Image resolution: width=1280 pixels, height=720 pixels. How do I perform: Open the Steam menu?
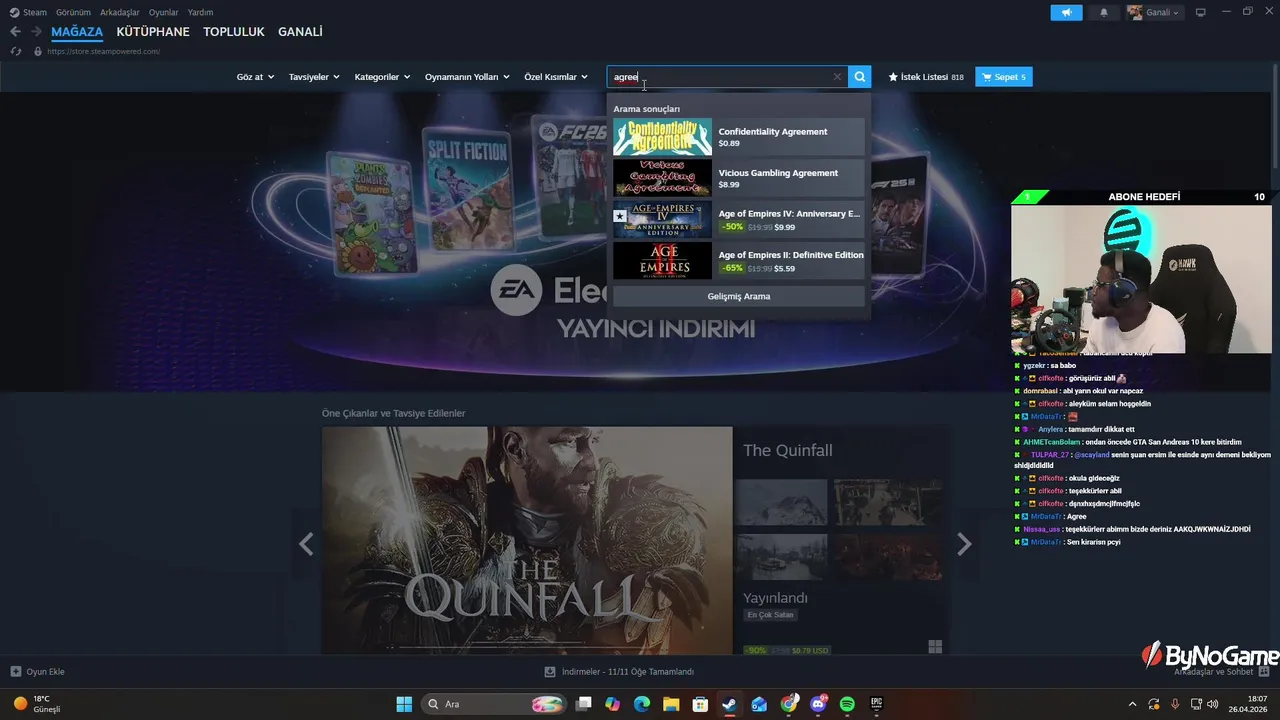[x=28, y=13]
